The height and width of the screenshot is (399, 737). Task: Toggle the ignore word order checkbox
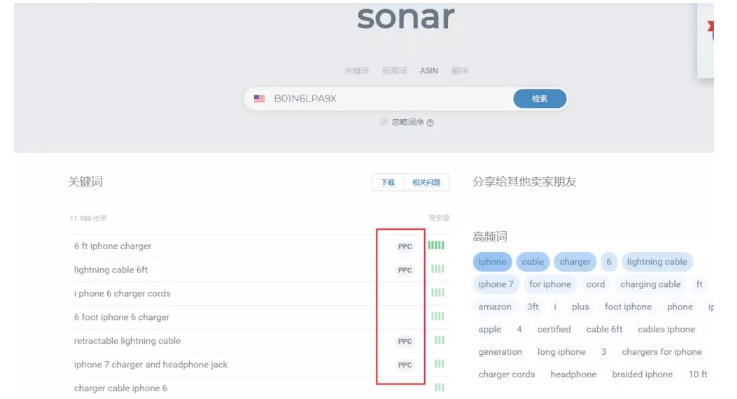[384, 122]
